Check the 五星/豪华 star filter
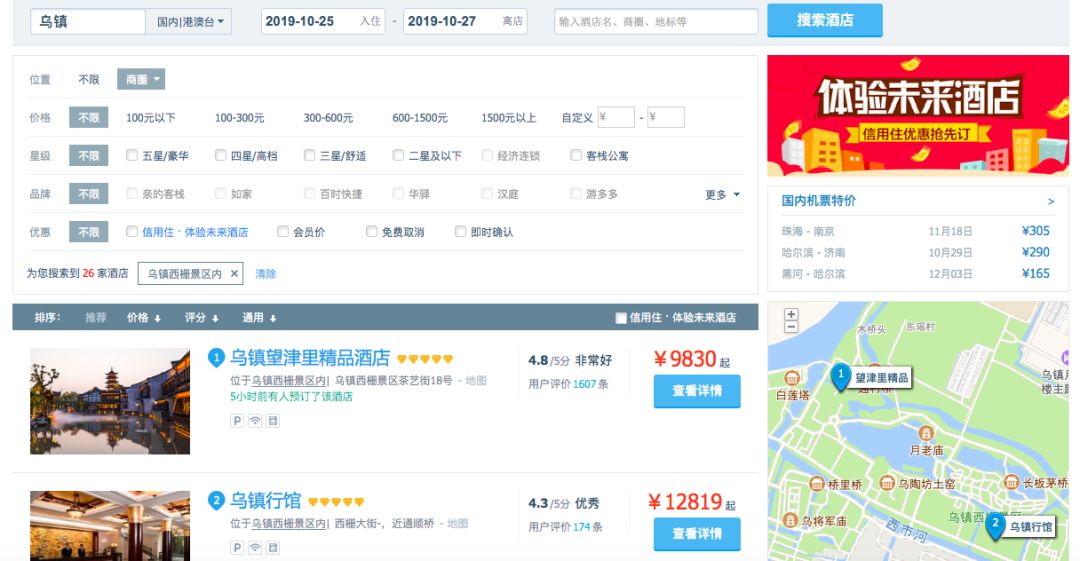This screenshot has width=1080, height=561. click(x=132, y=155)
